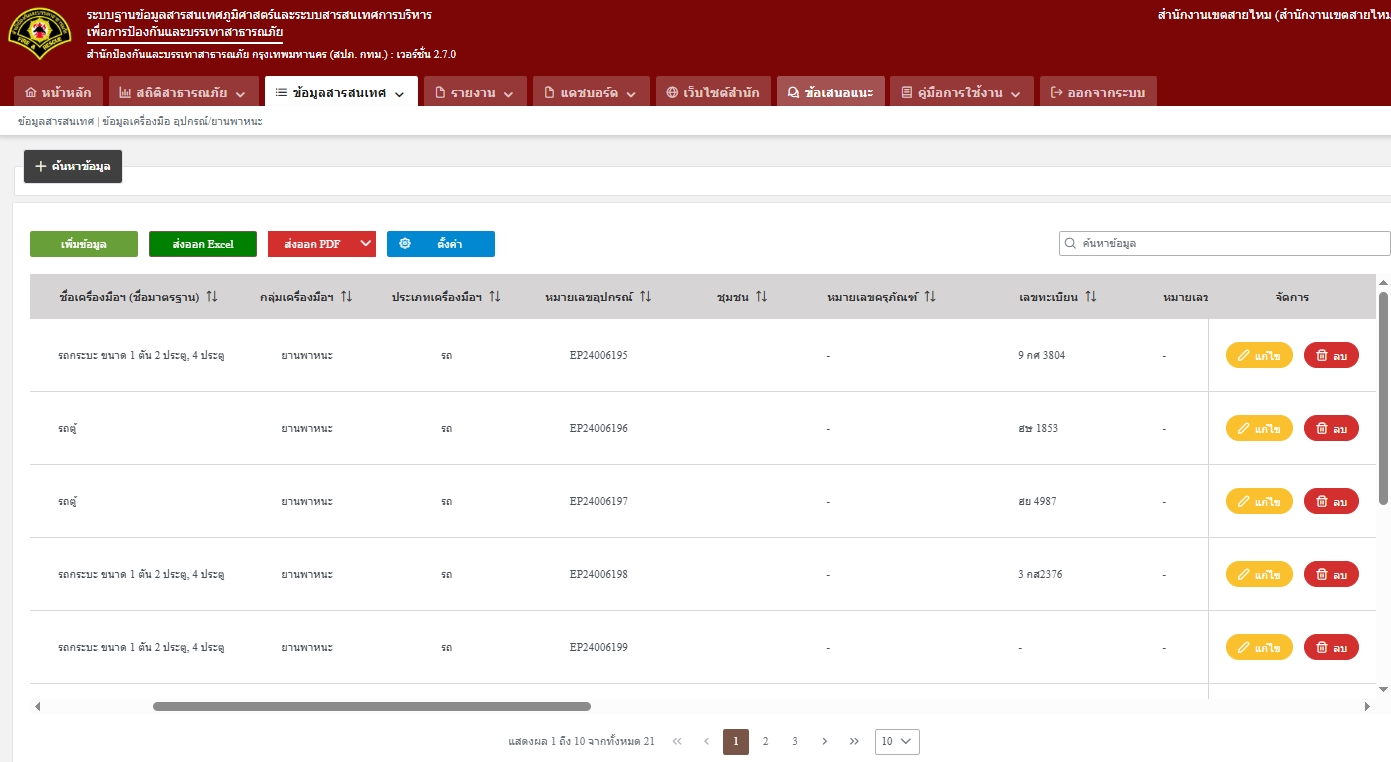Click scroll-right arrow of horizontal scrollbar
The width and height of the screenshot is (1391, 762).
tap(1368, 706)
